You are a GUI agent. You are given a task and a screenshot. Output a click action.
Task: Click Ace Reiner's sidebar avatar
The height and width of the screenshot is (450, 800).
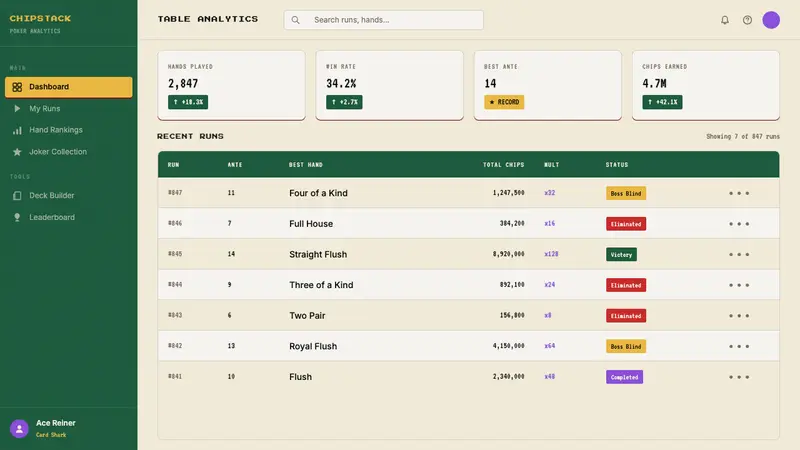click(x=19, y=429)
